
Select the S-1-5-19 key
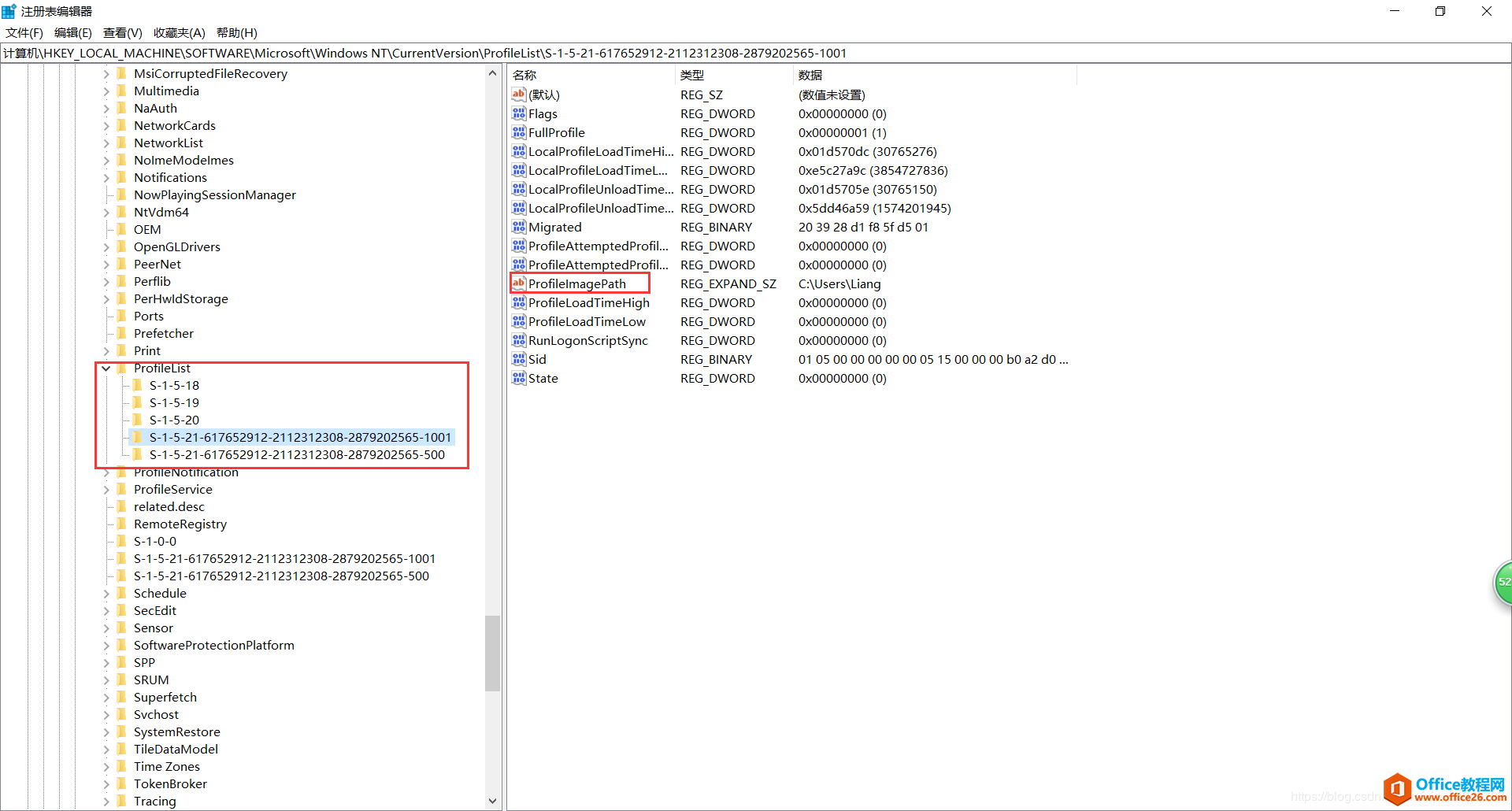click(x=174, y=402)
